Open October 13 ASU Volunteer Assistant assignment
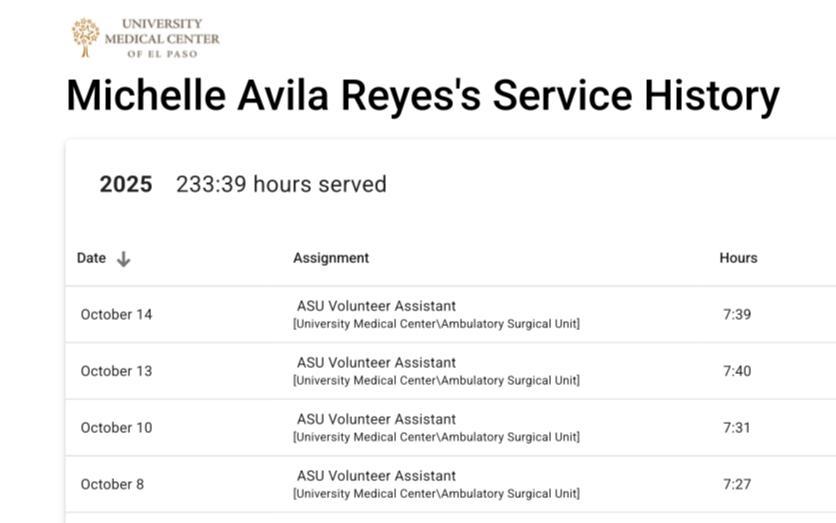 [376, 363]
